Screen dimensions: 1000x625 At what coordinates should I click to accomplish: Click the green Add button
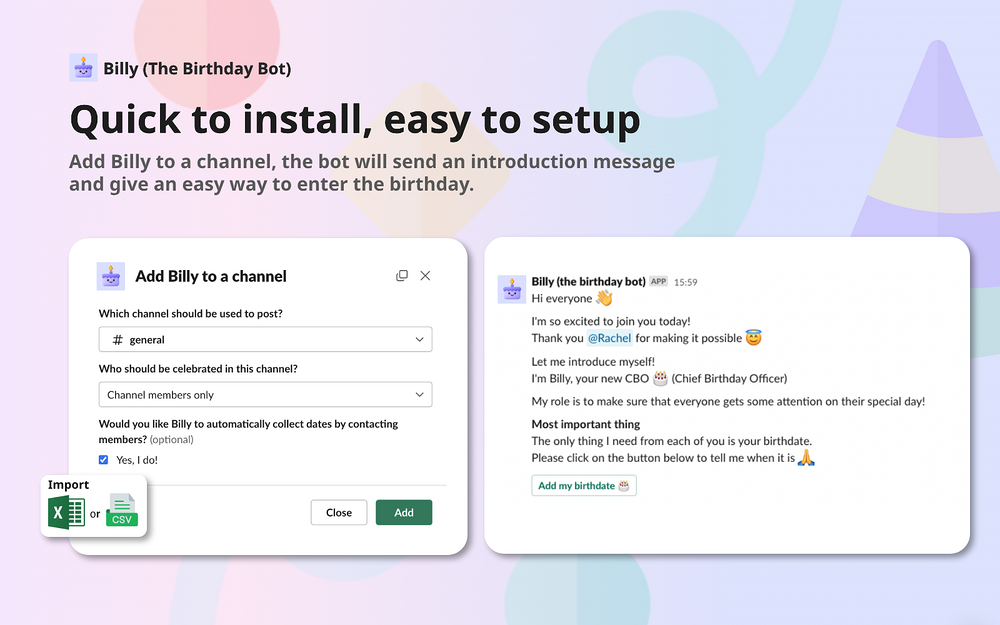tap(404, 512)
